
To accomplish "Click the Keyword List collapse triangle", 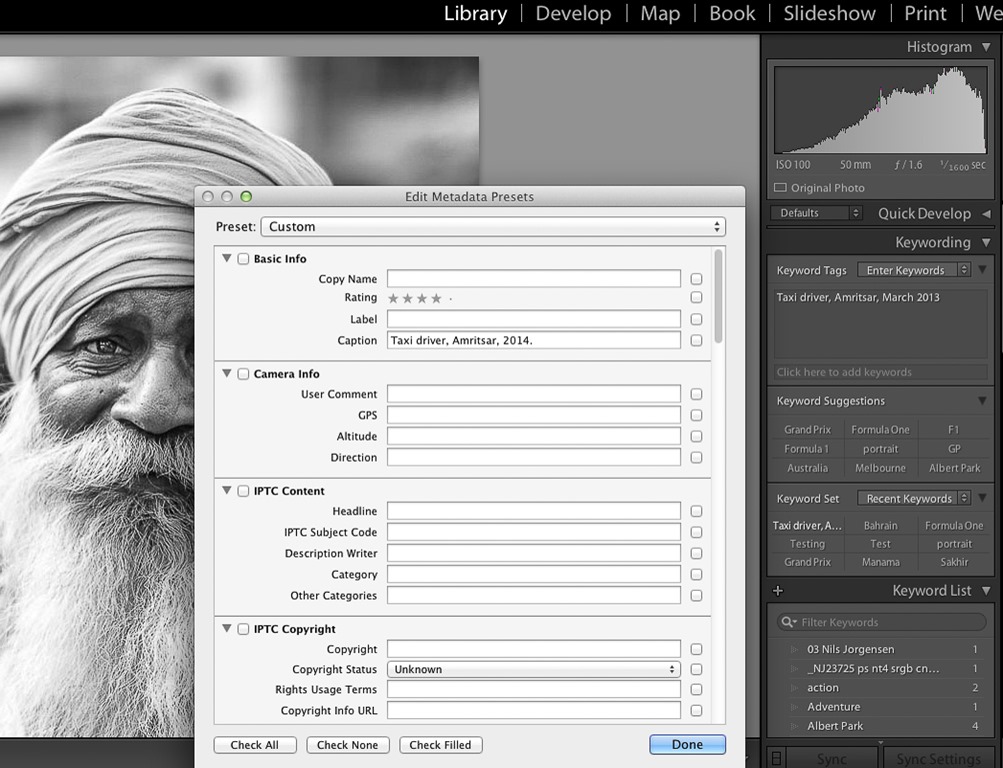I will pos(986,591).
